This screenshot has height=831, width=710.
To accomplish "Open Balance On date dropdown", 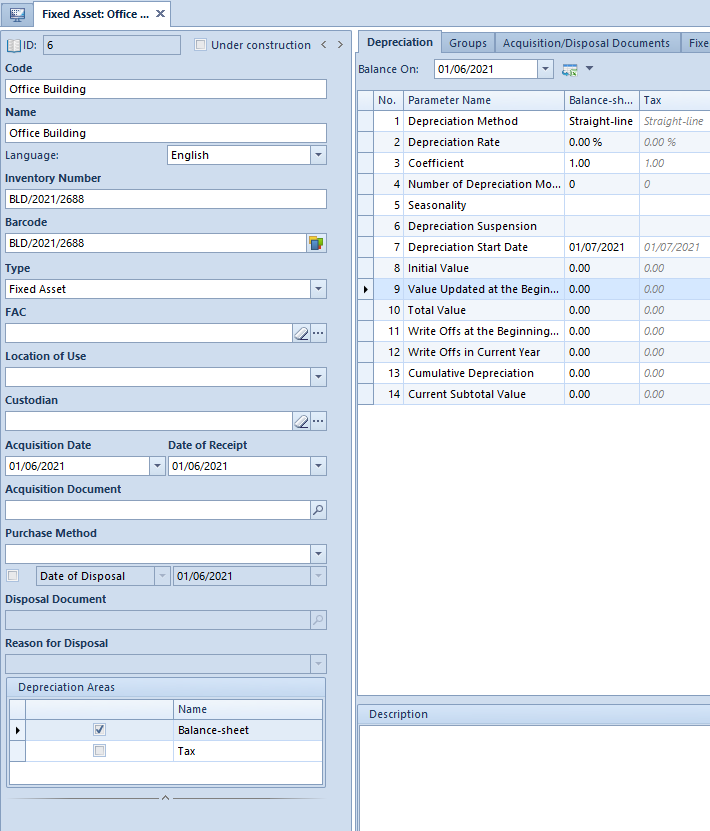I will coord(545,69).
